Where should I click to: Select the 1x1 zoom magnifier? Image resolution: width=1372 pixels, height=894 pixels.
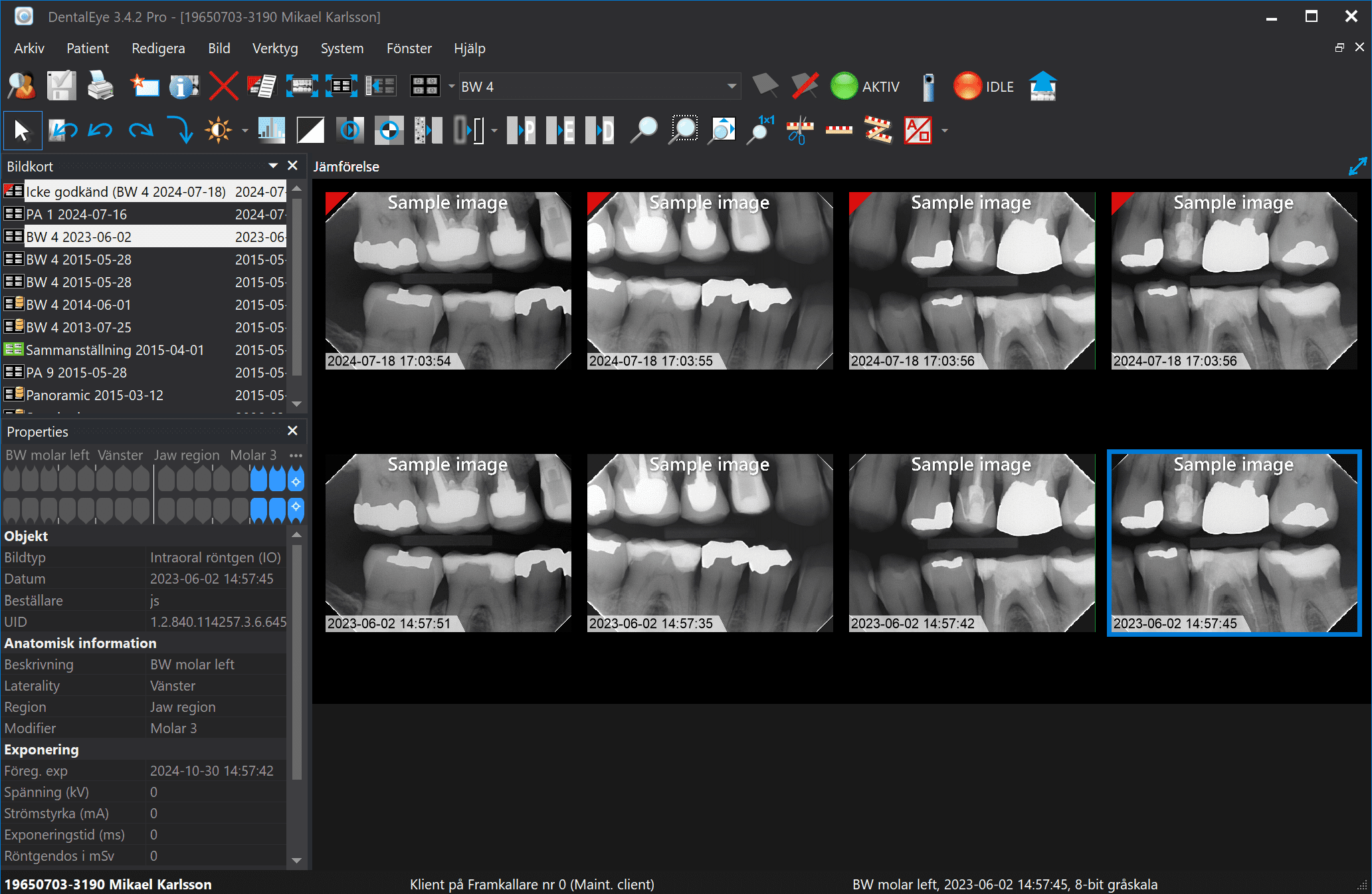point(760,130)
